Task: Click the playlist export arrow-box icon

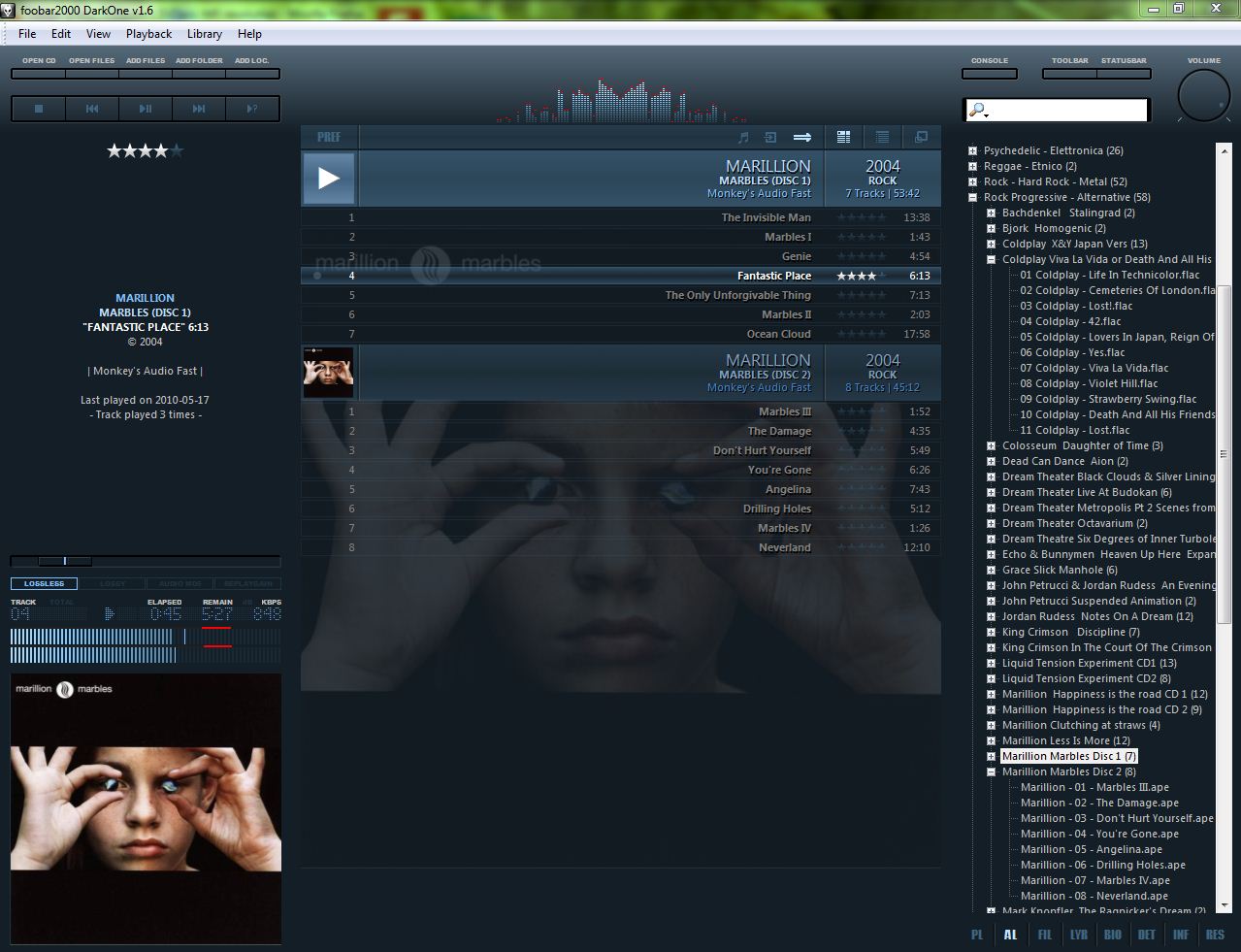Action: click(770, 137)
